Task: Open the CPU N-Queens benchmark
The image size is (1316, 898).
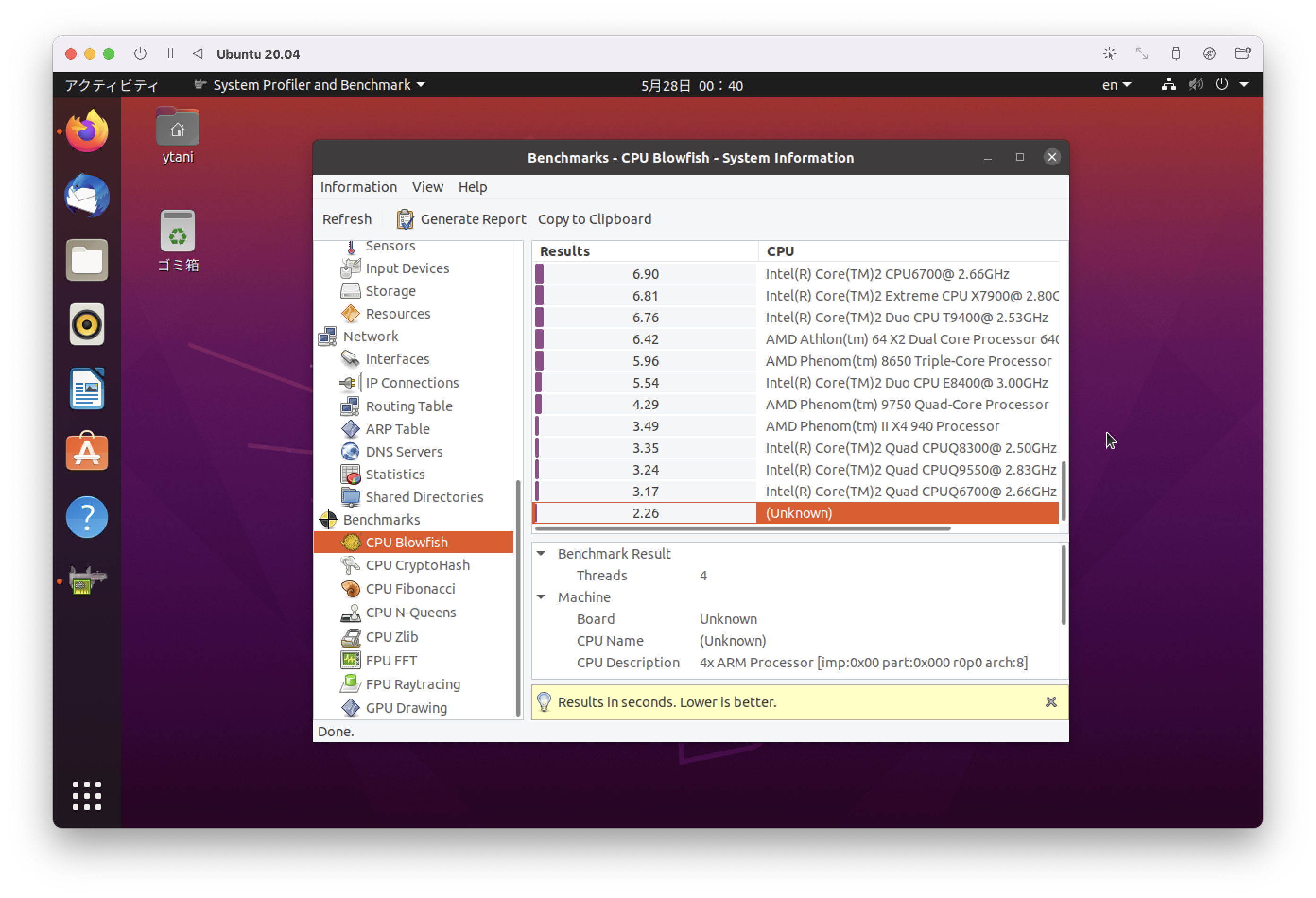Action: tap(411, 612)
